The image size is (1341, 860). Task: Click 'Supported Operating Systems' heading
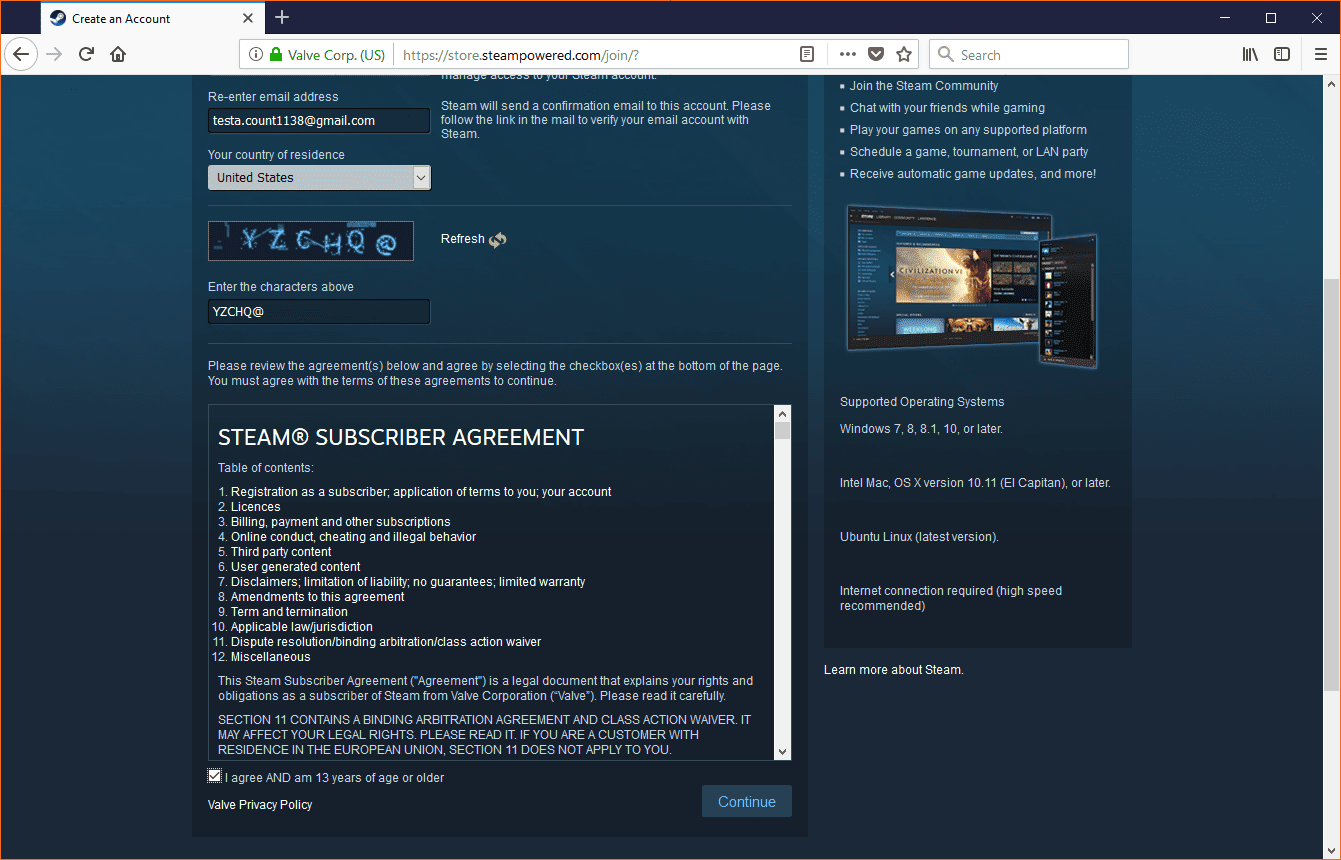tap(922, 402)
